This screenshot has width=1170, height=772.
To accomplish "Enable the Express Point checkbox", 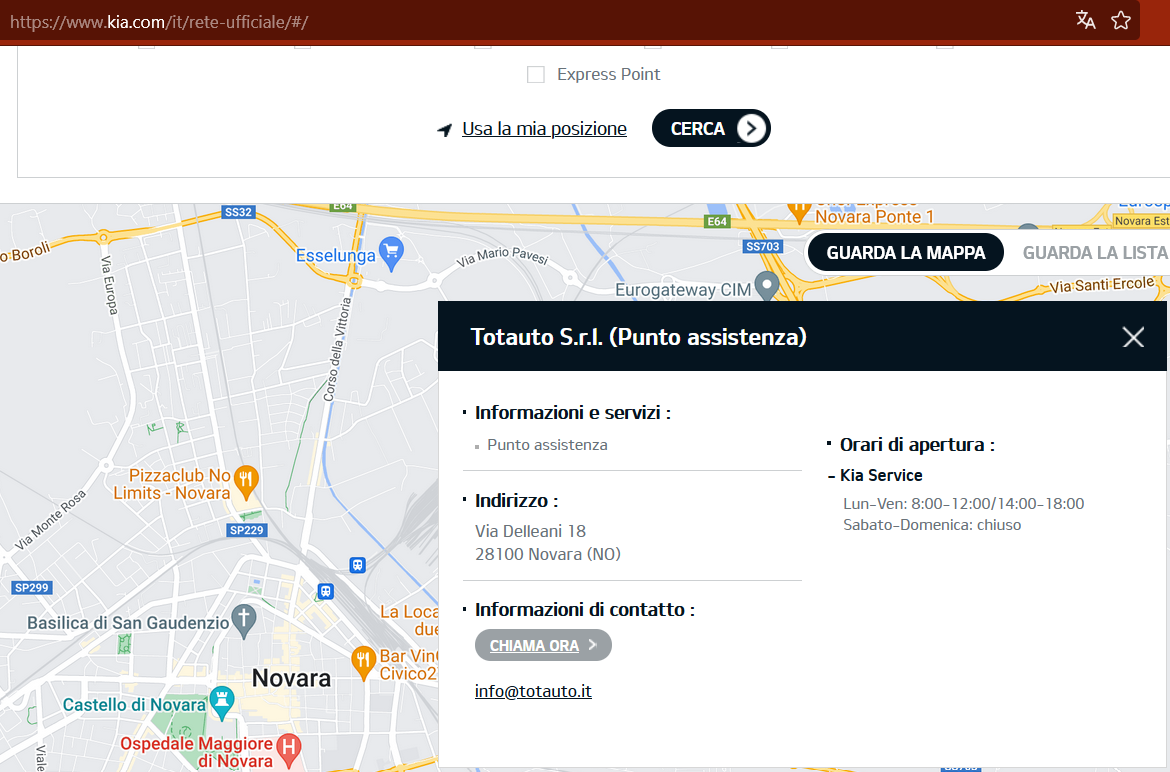I will tap(536, 75).
